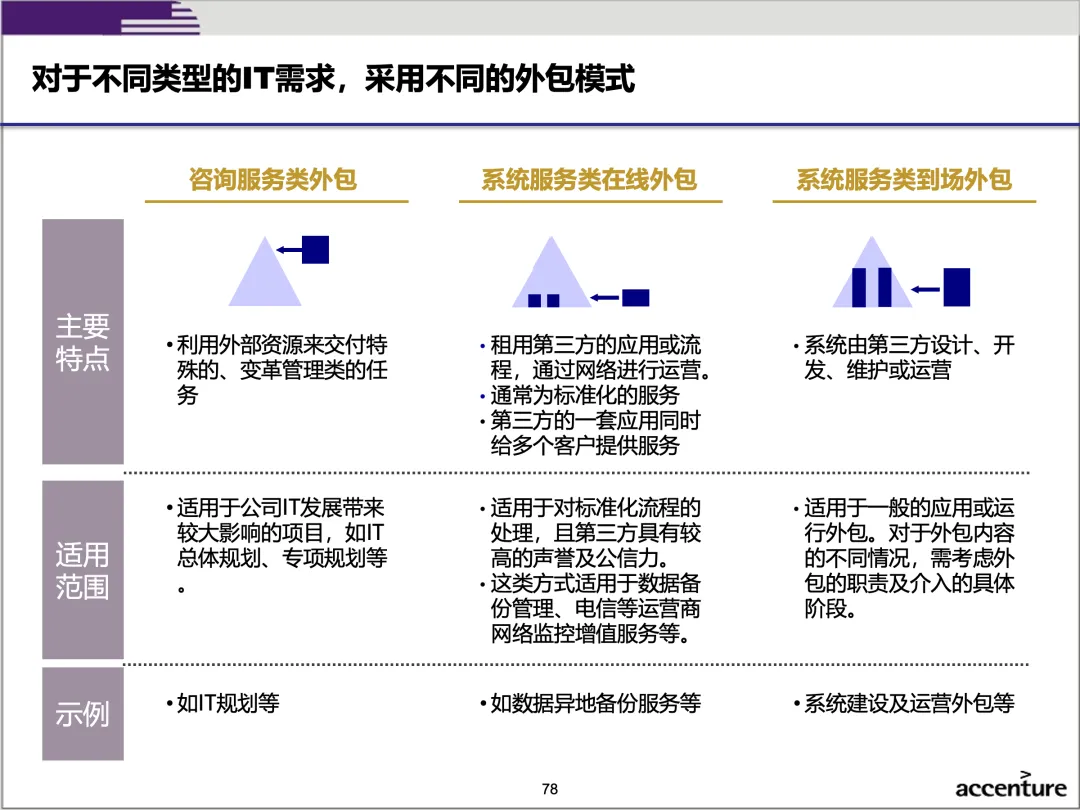This screenshot has width=1080, height=810.
Task: Click bullet 系统由第三方设计、开发
Action: (x=904, y=357)
